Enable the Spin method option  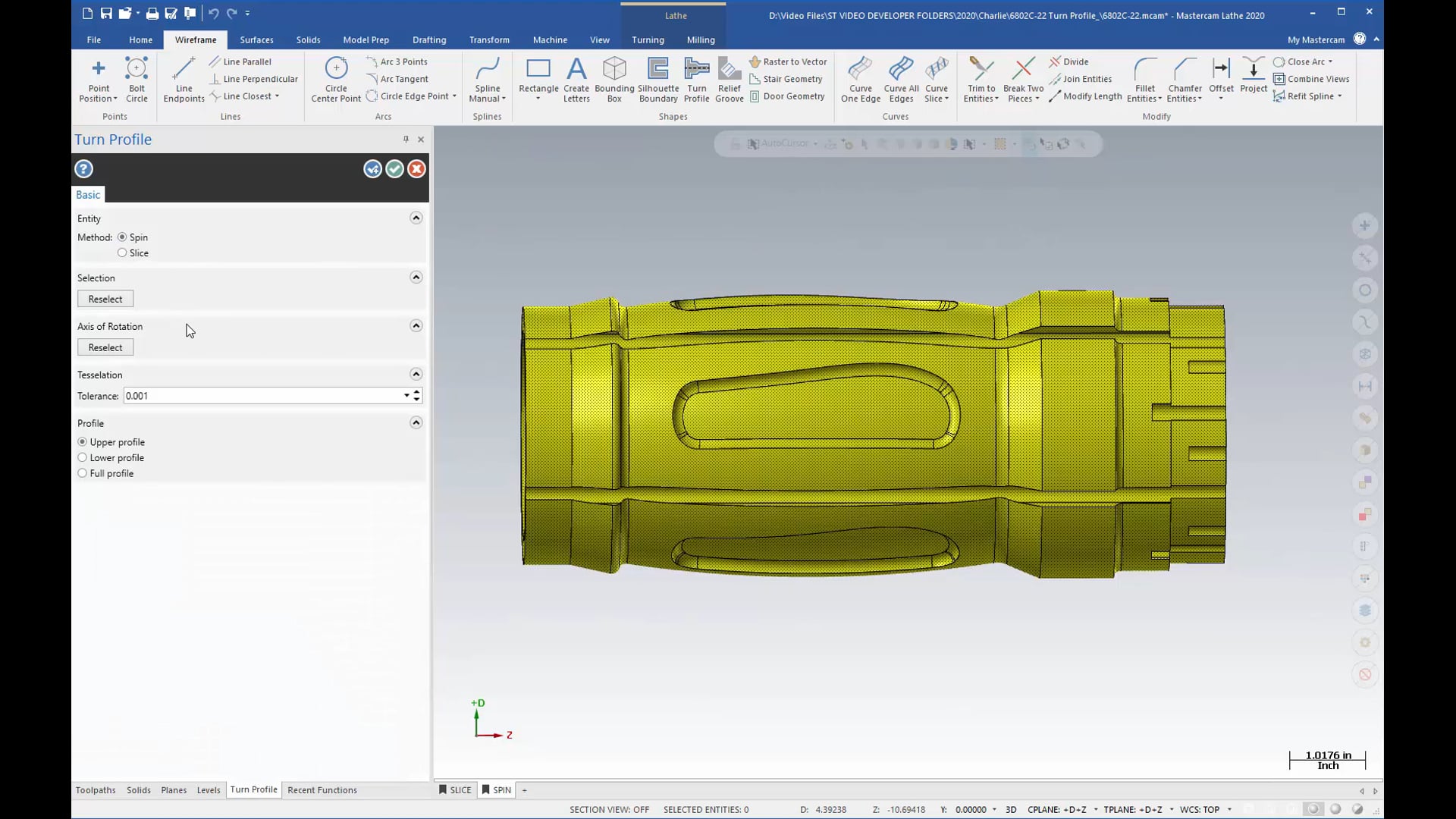pos(122,237)
